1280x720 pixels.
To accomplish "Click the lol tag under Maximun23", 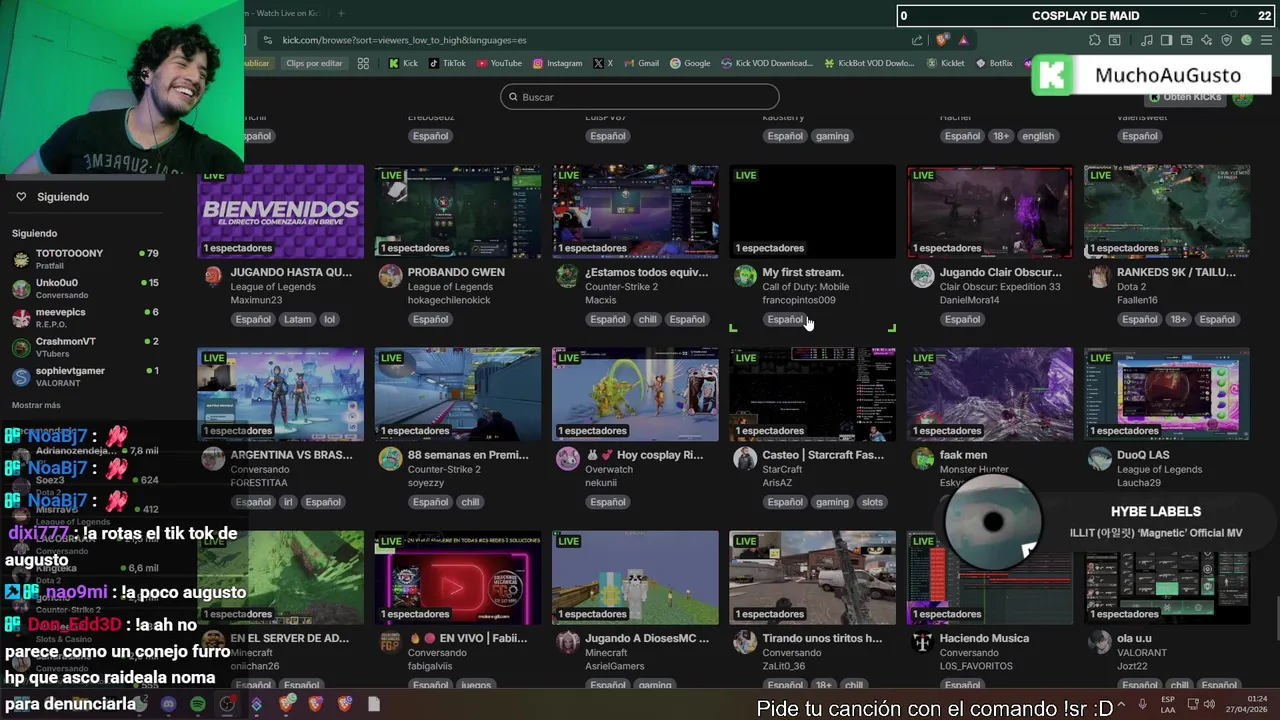I will pyautogui.click(x=329, y=319).
